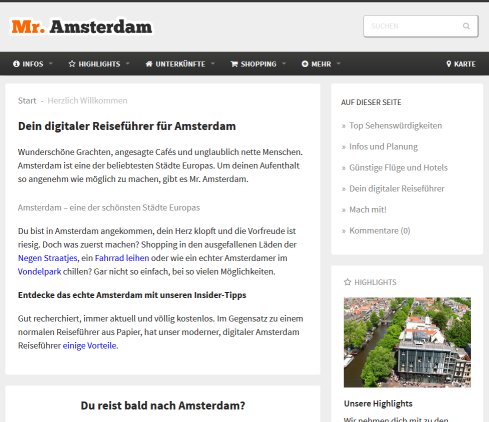The width and height of the screenshot is (489, 422).
Task: Expand the Shopping dropdown arrow
Action: [x=284, y=63]
